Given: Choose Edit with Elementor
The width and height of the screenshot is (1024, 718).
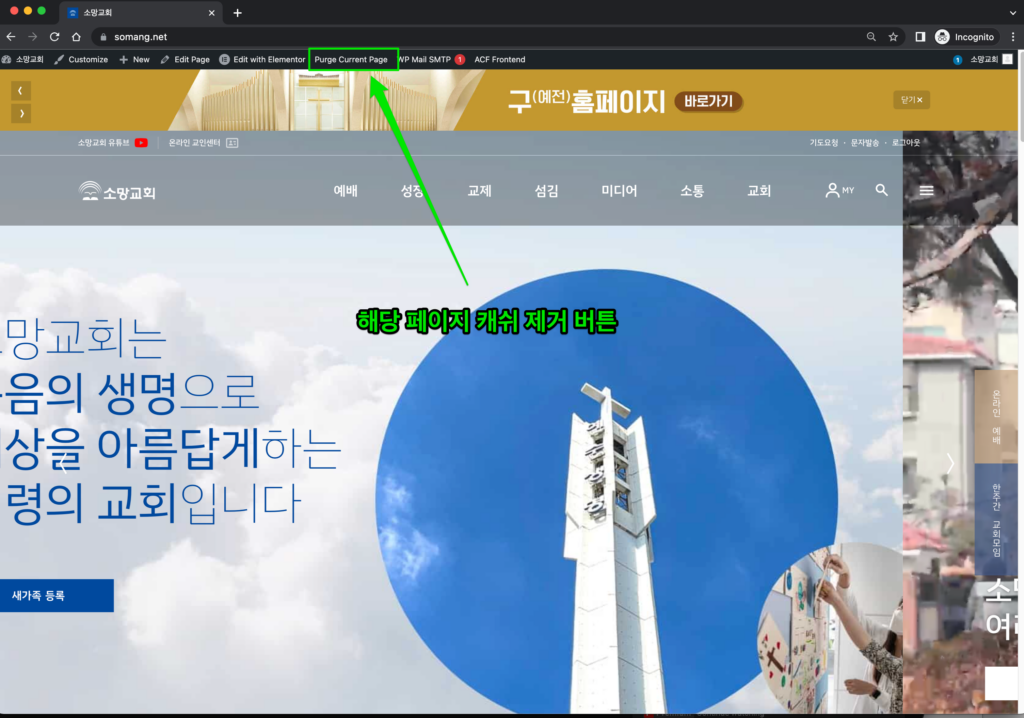Looking at the screenshot, I should coord(262,59).
